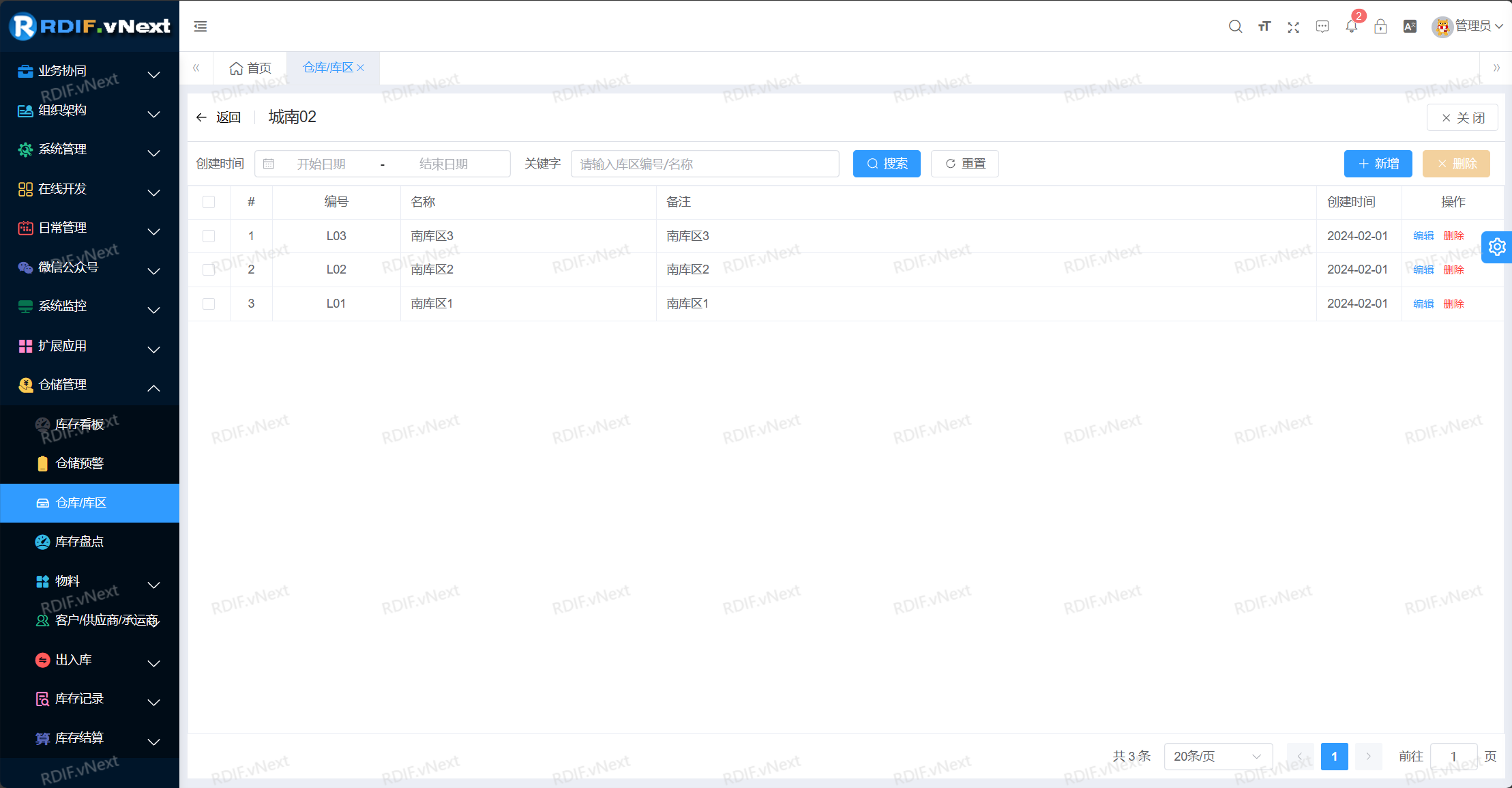Image resolution: width=1512 pixels, height=788 pixels.
Task: Open the floating settings gear icon
Action: point(1497,247)
